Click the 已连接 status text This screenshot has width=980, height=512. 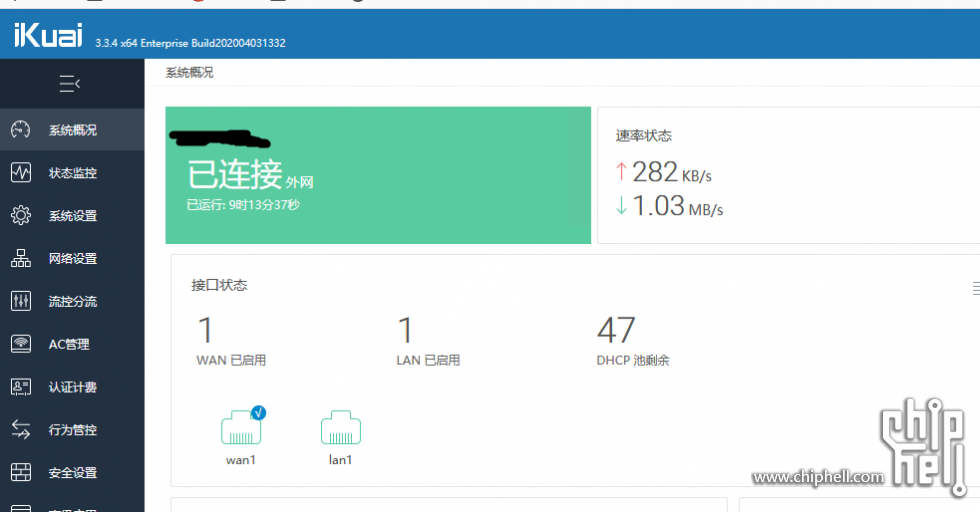pos(235,174)
